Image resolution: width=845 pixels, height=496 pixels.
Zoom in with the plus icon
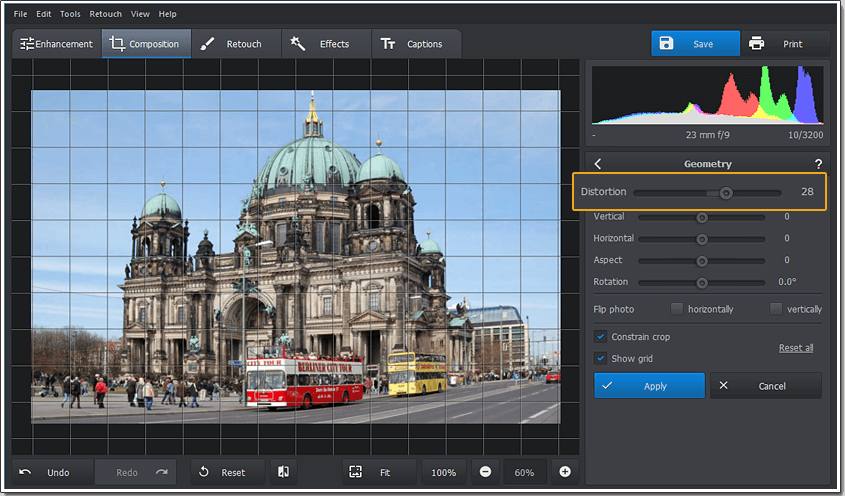point(565,472)
